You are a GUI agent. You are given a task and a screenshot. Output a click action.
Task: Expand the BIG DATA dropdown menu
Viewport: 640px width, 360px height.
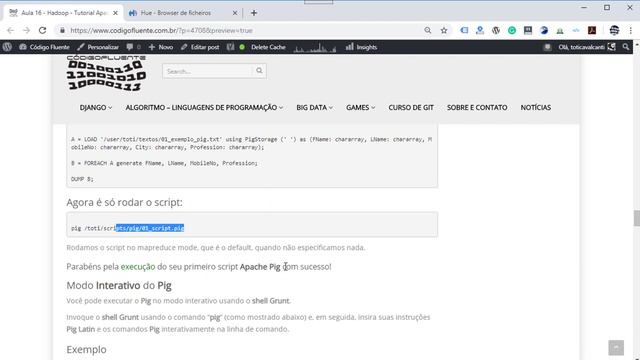(314, 107)
